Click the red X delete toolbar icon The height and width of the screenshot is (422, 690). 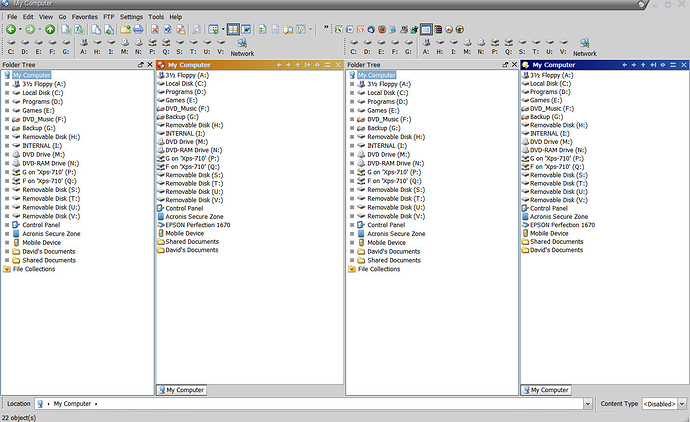pyautogui.click(x=154, y=30)
